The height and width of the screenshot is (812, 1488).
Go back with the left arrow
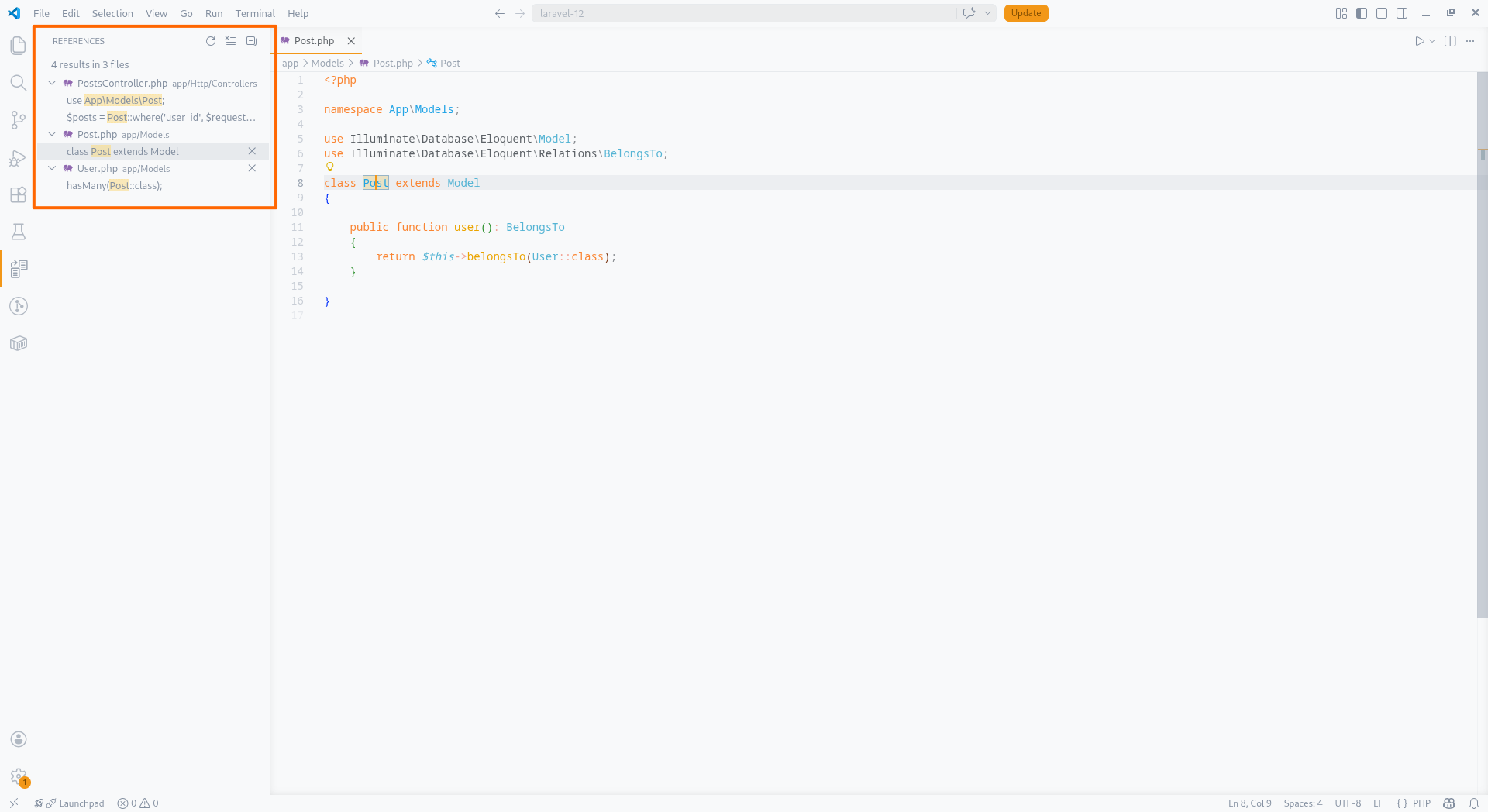500,13
